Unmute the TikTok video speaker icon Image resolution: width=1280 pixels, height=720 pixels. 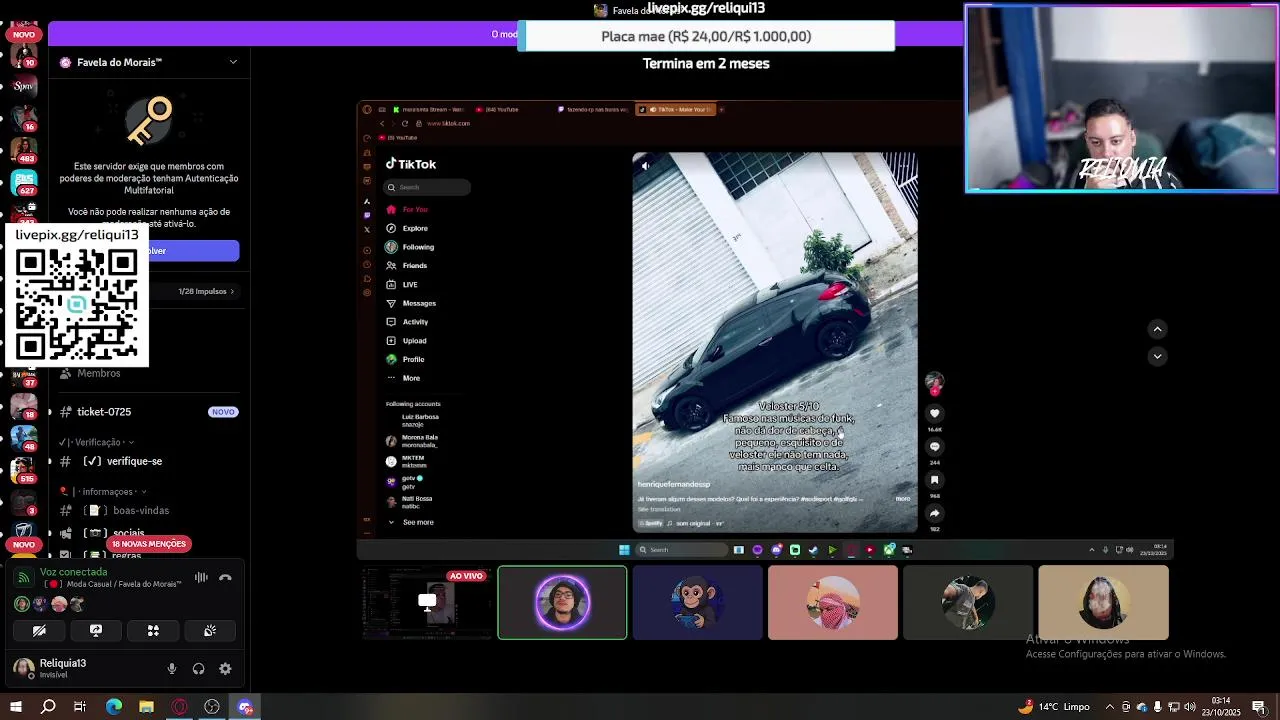pos(645,166)
